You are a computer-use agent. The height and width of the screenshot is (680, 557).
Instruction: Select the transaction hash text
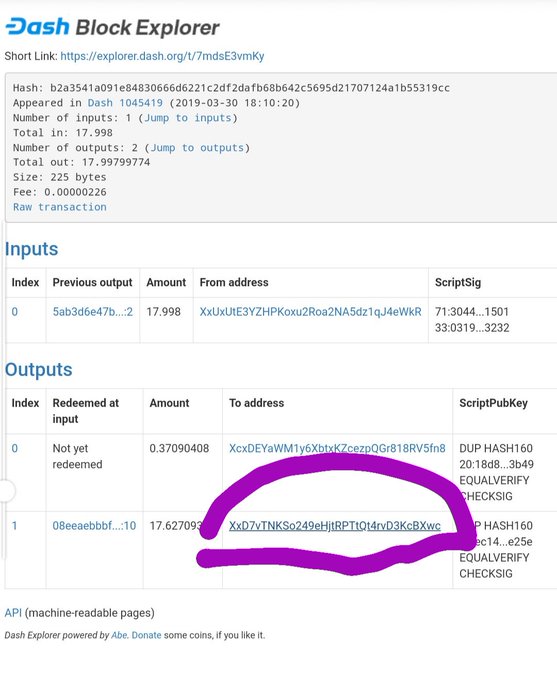250,88
